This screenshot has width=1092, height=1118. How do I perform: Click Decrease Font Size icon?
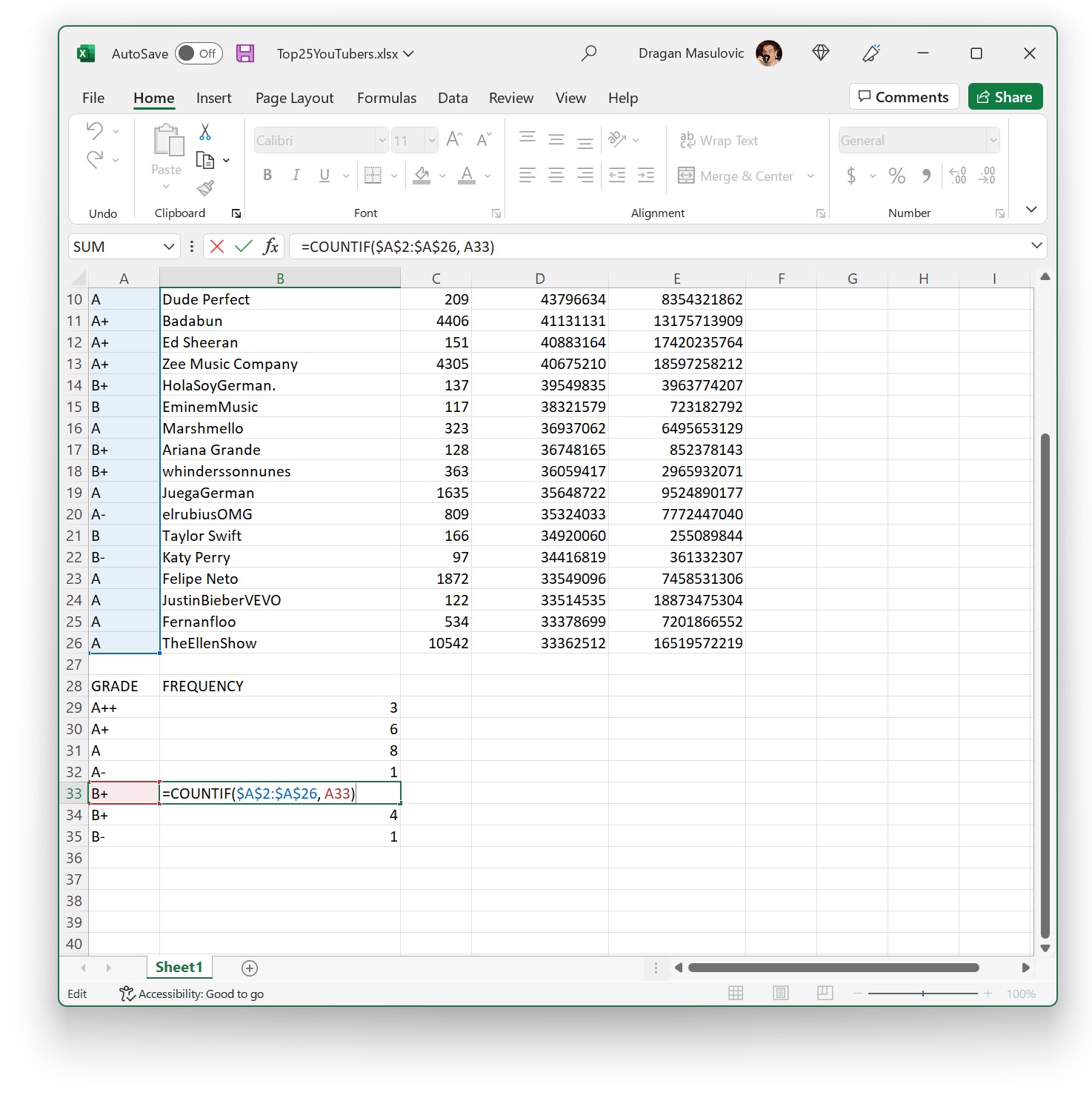click(484, 139)
